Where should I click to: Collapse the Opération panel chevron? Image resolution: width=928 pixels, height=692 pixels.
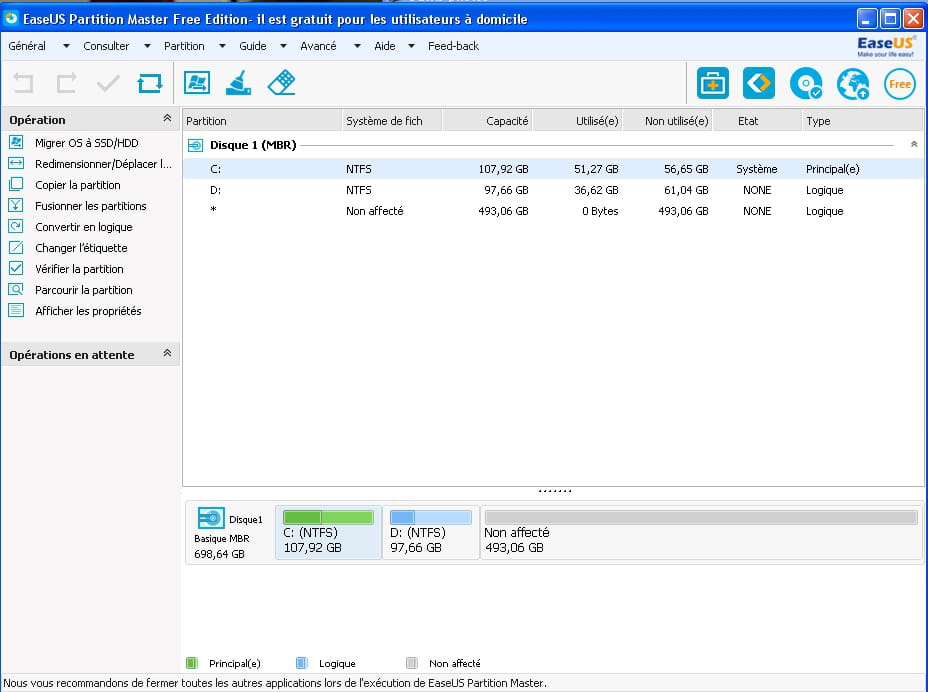(x=167, y=118)
